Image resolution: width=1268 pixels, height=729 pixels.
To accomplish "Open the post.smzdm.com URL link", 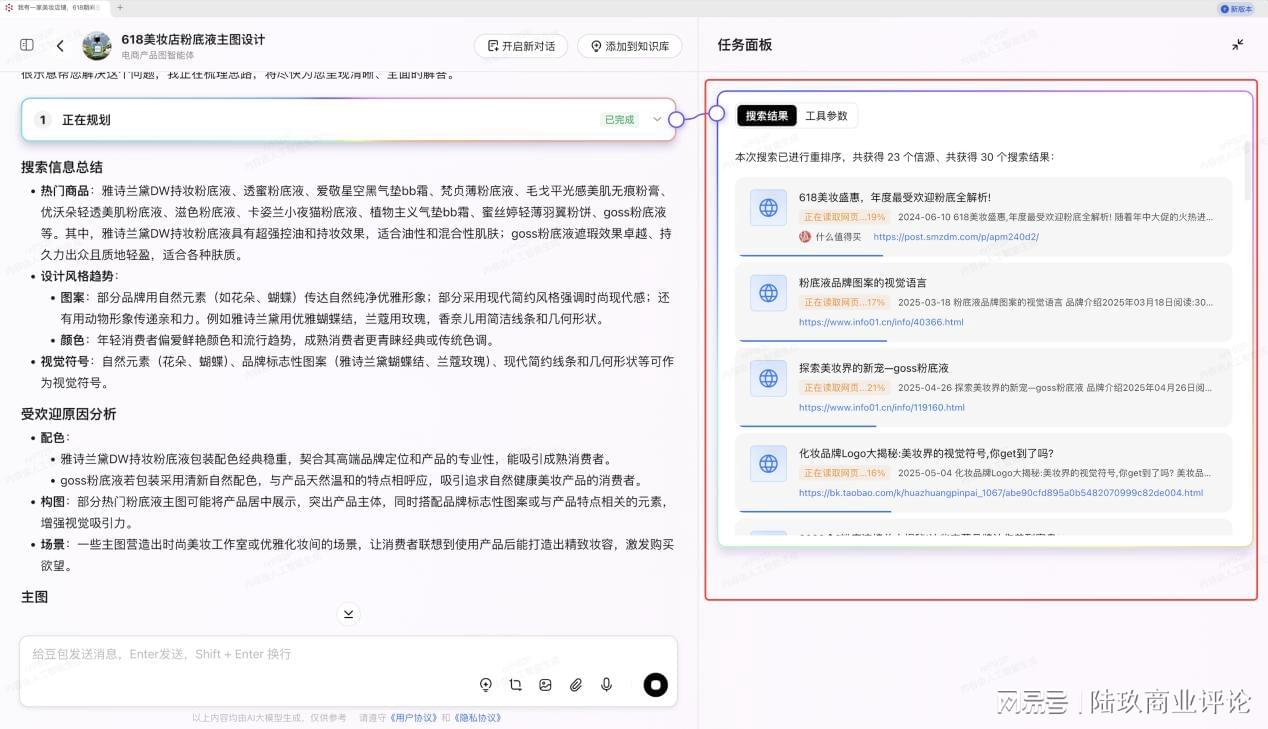I will (955, 237).
